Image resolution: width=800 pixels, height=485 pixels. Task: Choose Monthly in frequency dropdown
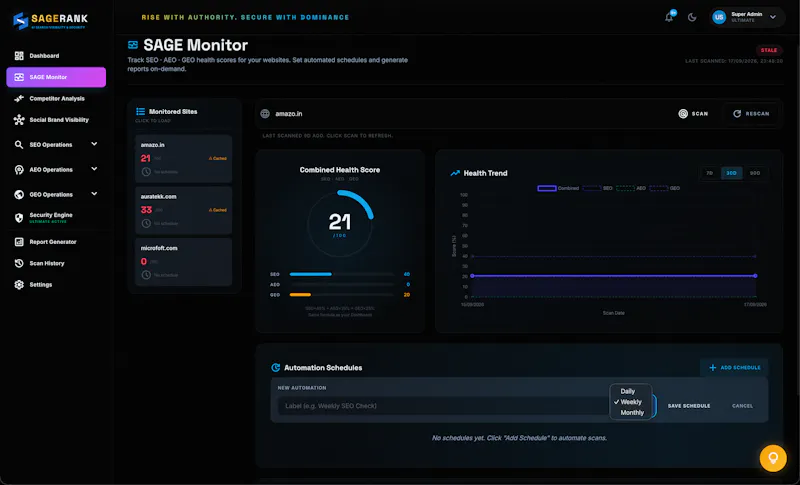[x=631, y=413]
